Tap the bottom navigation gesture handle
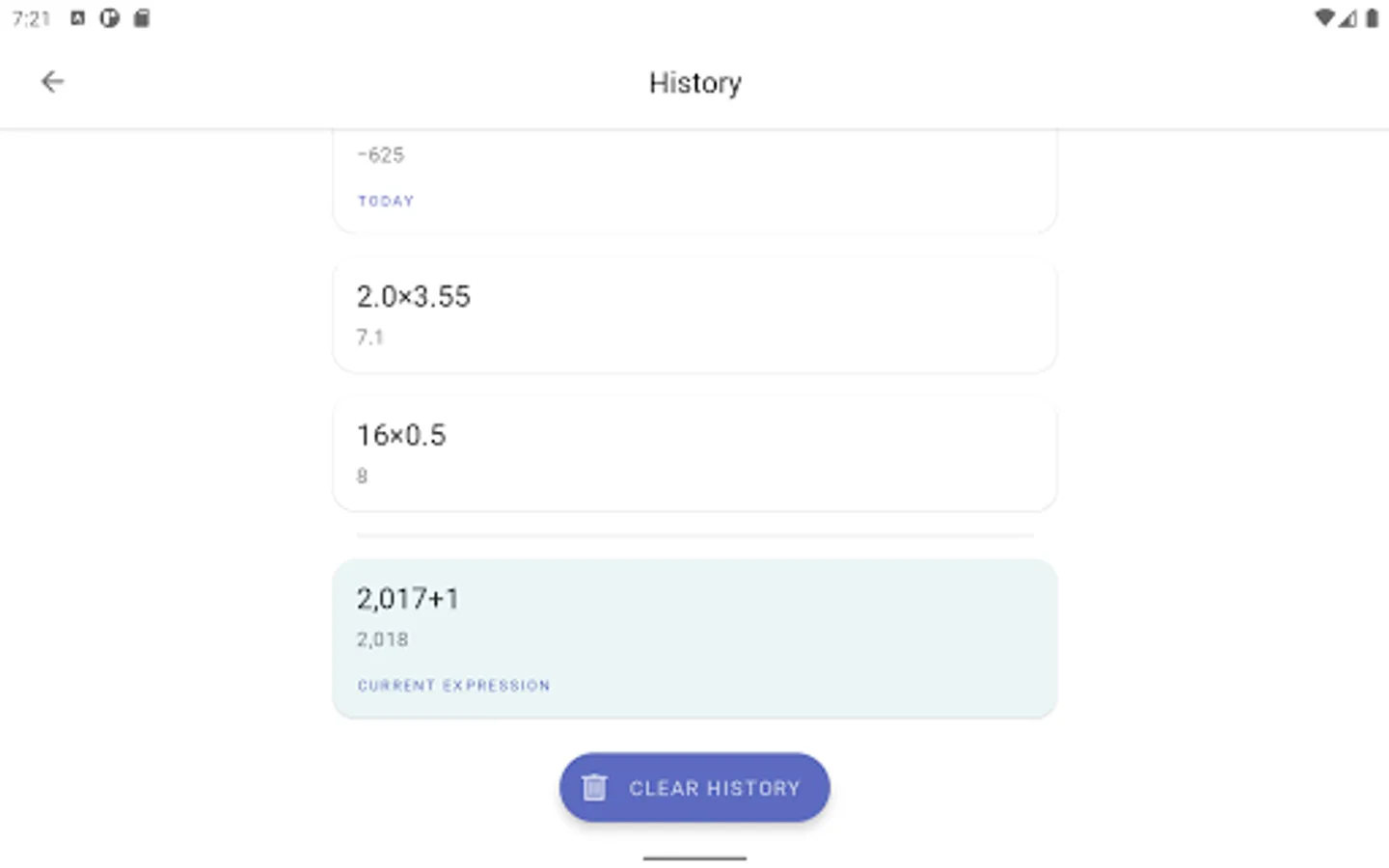 694,857
